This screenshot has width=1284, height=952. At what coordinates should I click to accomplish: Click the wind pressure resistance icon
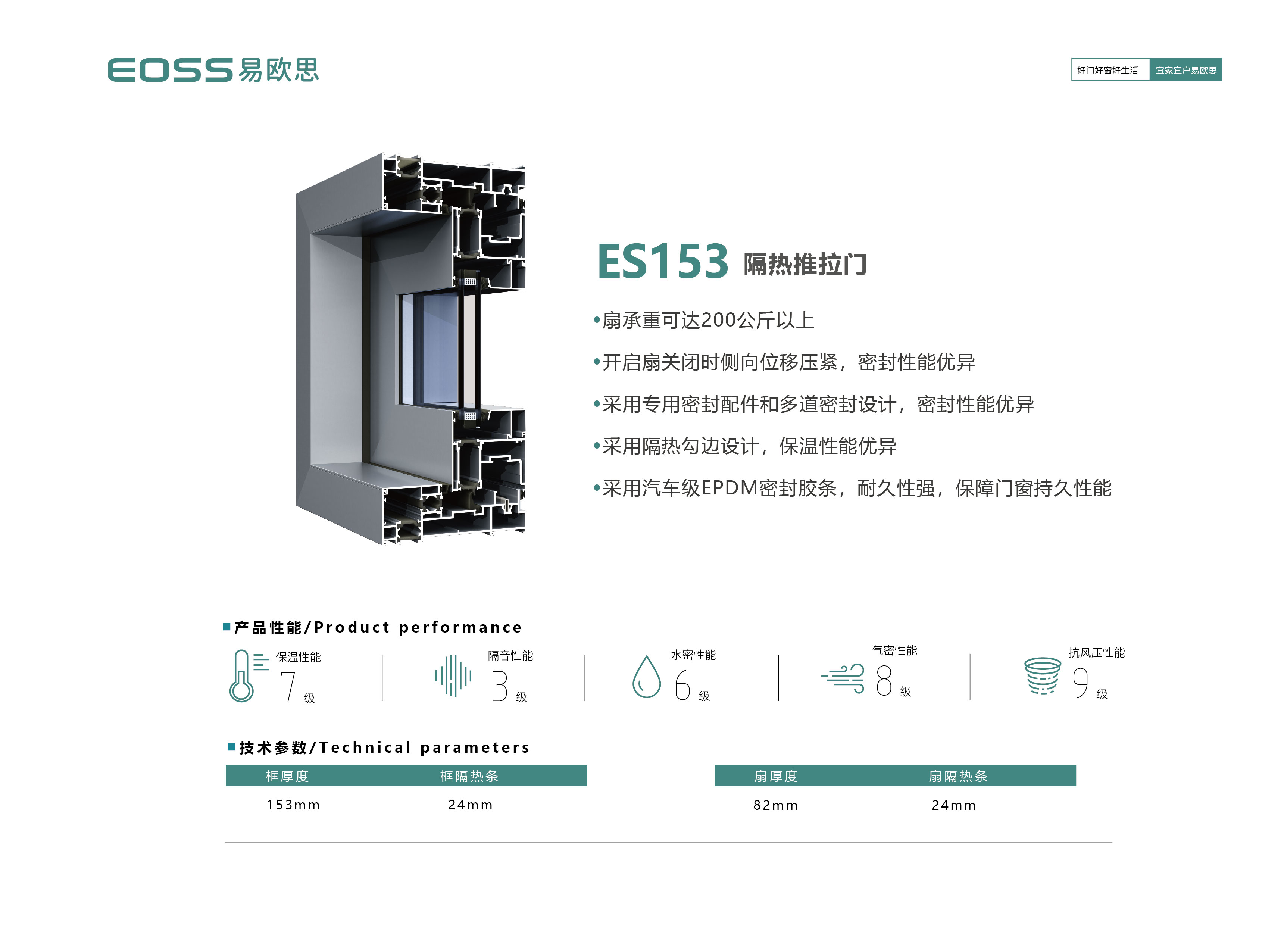(x=1041, y=675)
